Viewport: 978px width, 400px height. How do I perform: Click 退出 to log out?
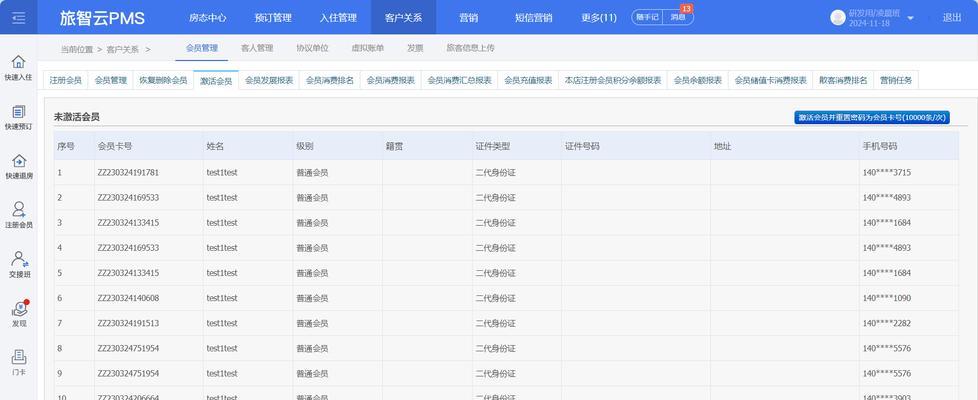click(952, 17)
